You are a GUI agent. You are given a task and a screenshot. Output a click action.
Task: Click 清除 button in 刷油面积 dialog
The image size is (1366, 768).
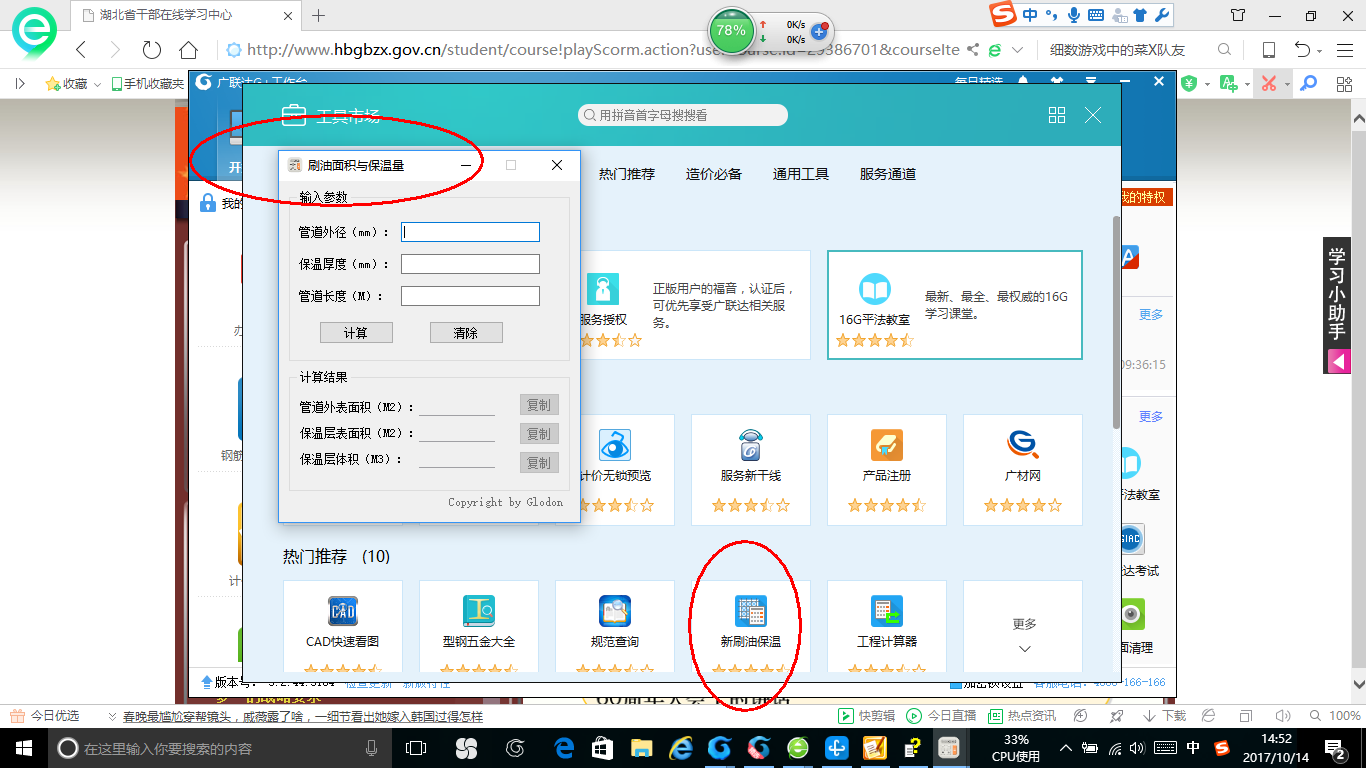click(466, 333)
